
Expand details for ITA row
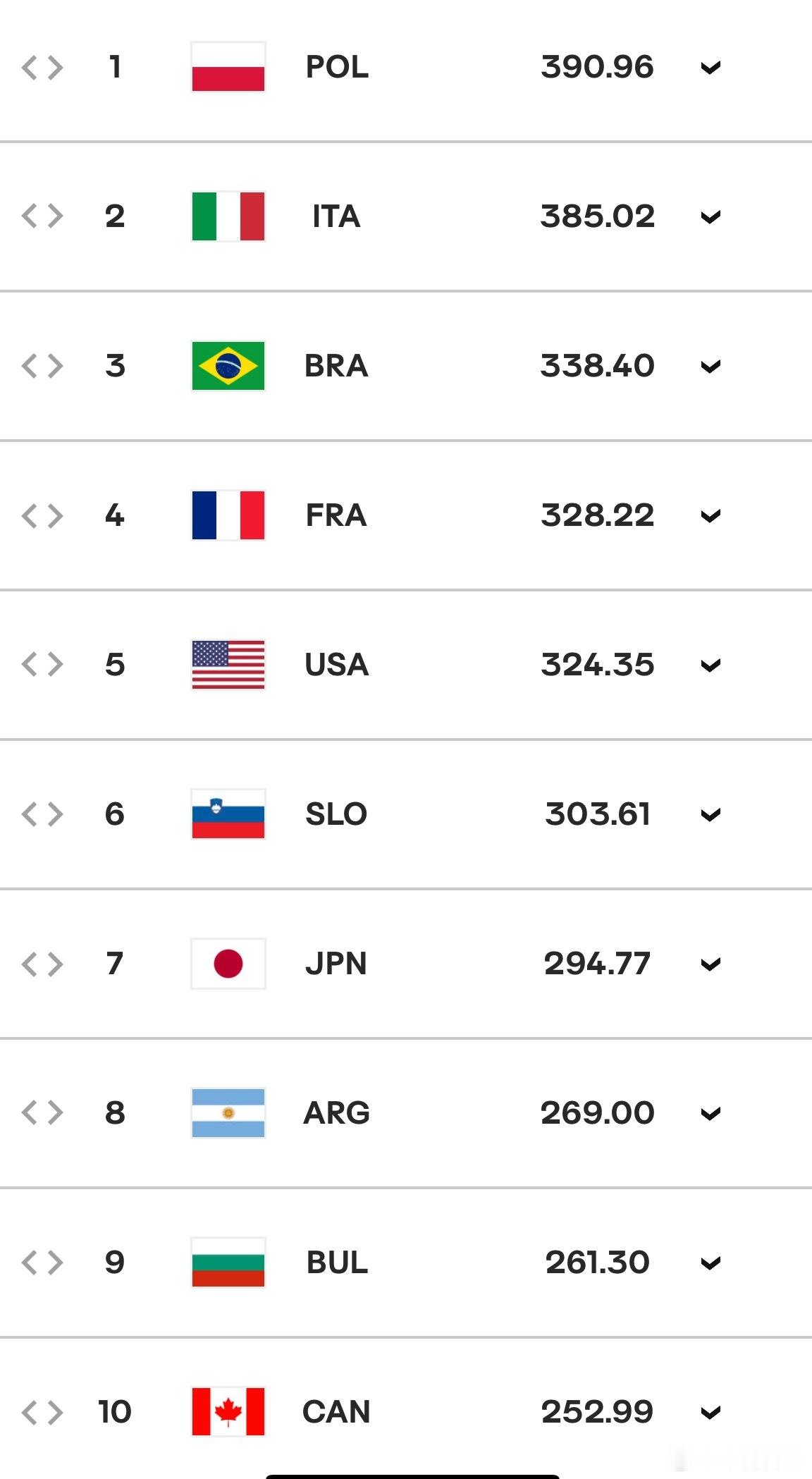(x=710, y=217)
